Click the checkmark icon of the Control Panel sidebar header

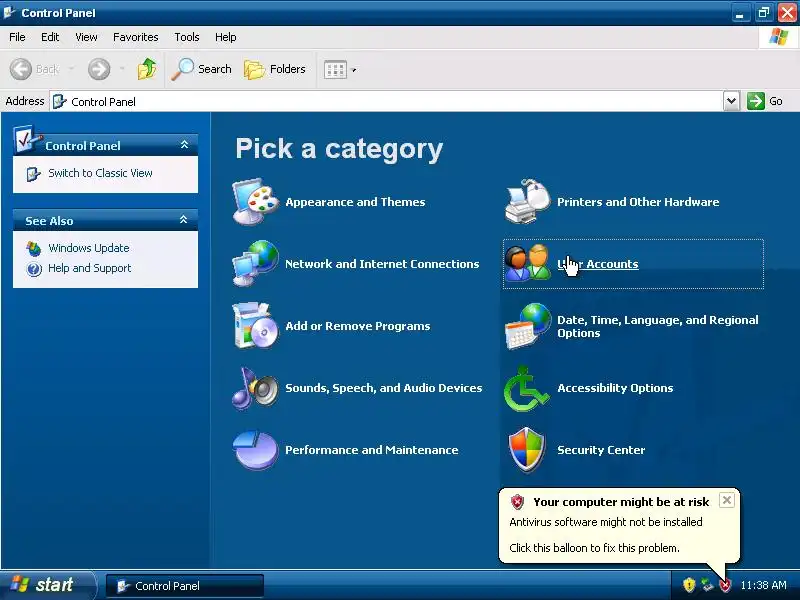(x=28, y=139)
